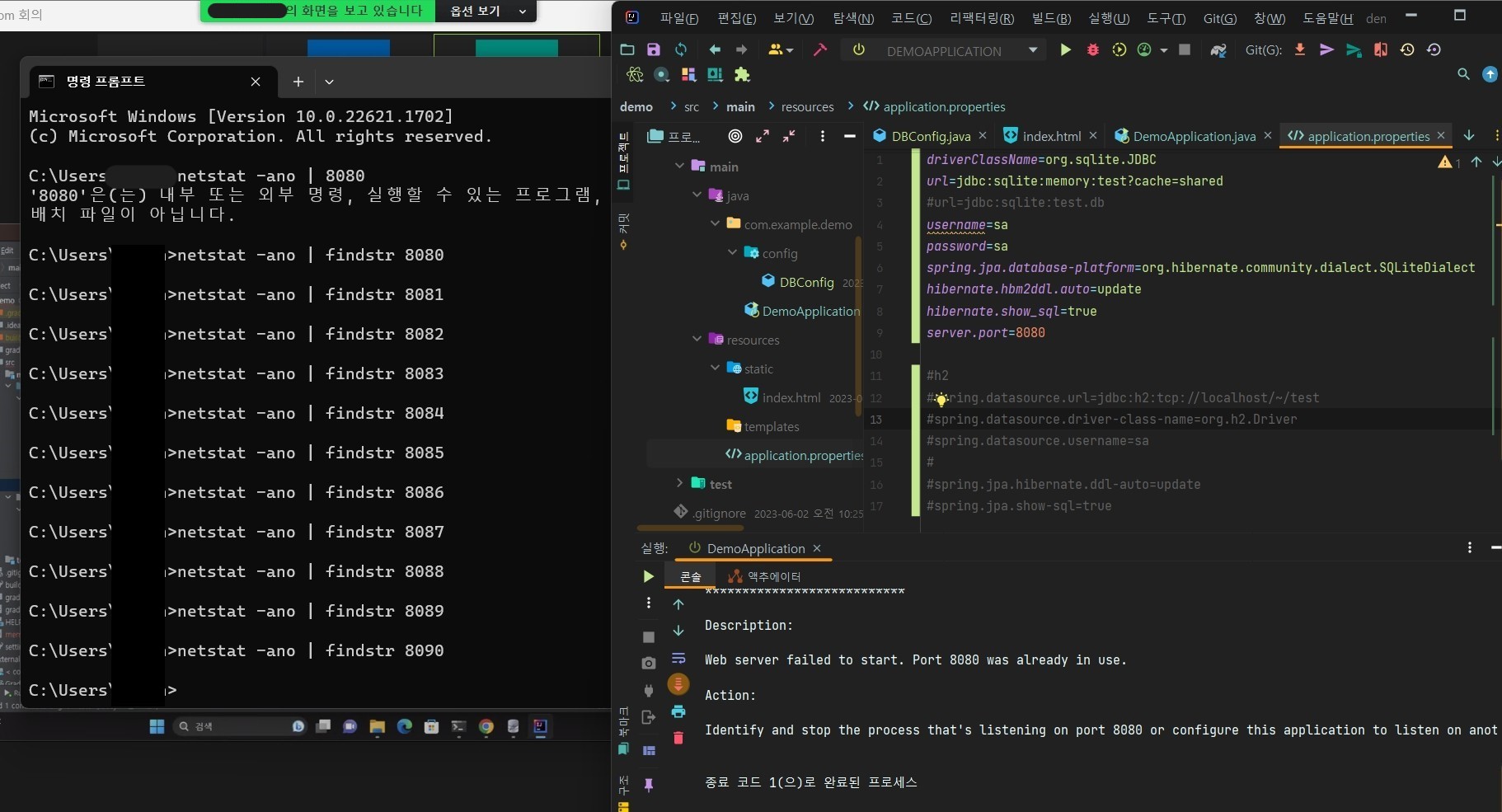Close the DemoApplication run tab
The image size is (1502, 812).
pos(817,548)
